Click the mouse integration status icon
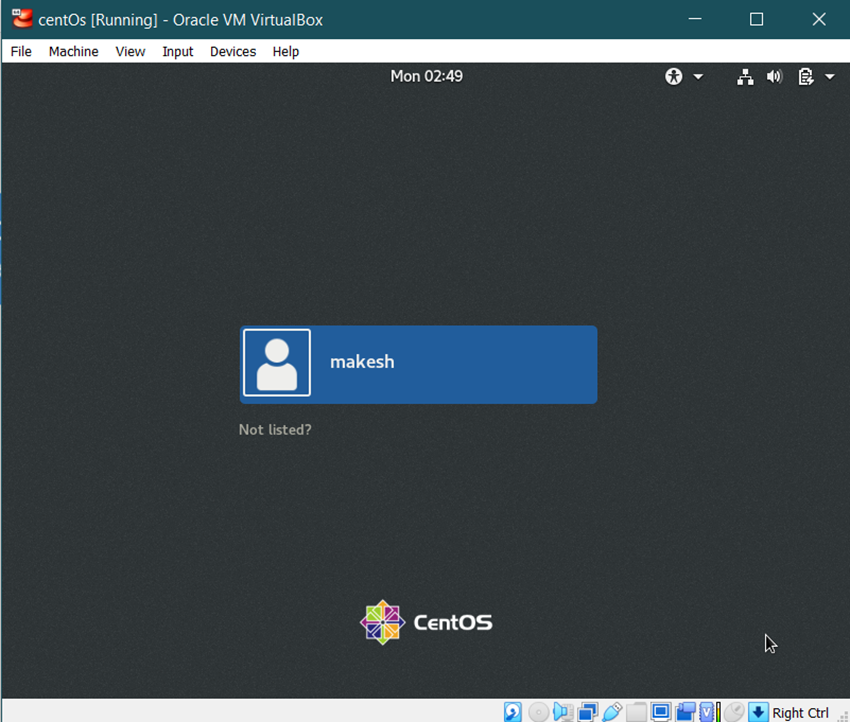 [x=734, y=712]
